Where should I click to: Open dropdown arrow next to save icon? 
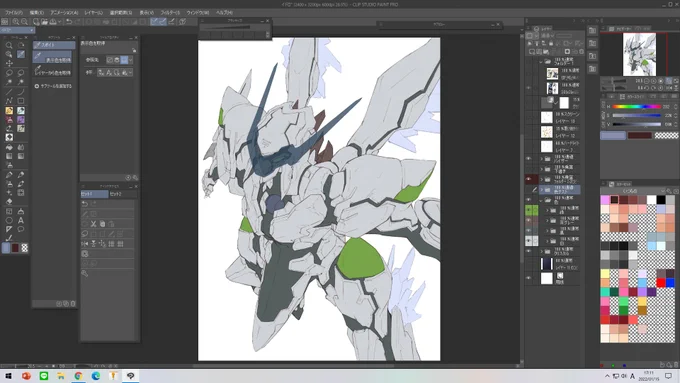59,22
